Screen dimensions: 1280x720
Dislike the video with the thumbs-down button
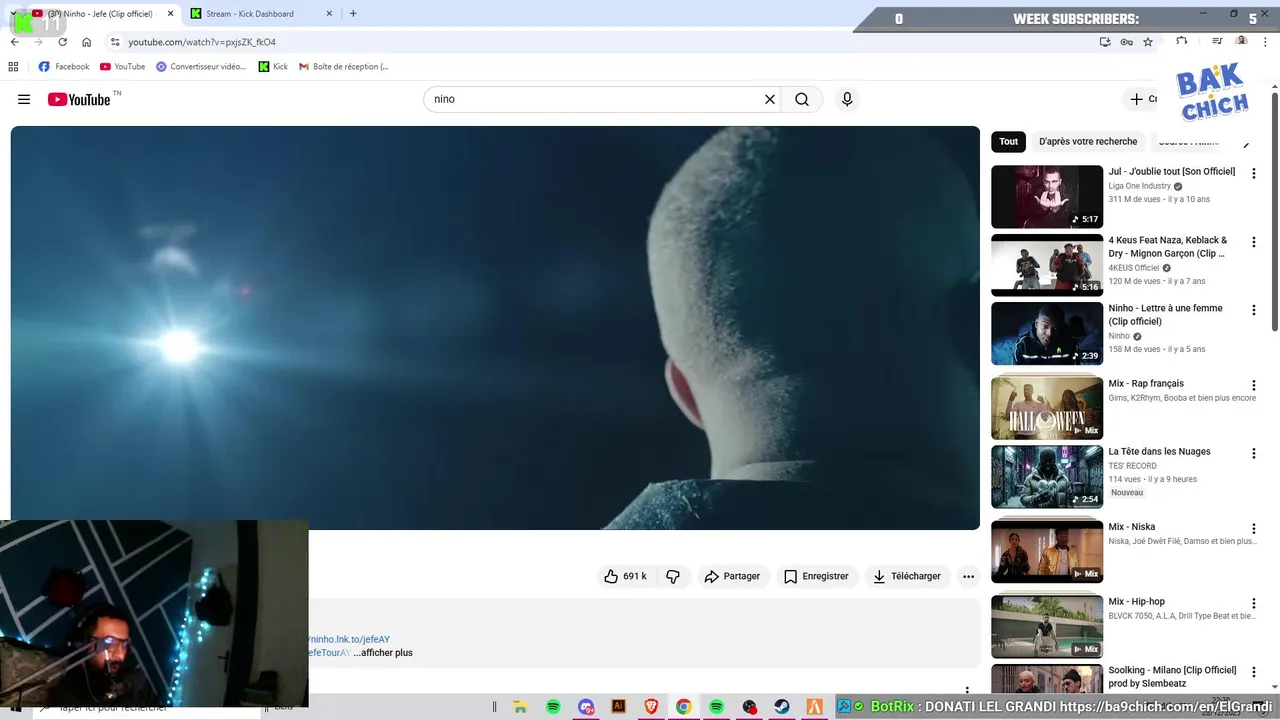(x=673, y=576)
